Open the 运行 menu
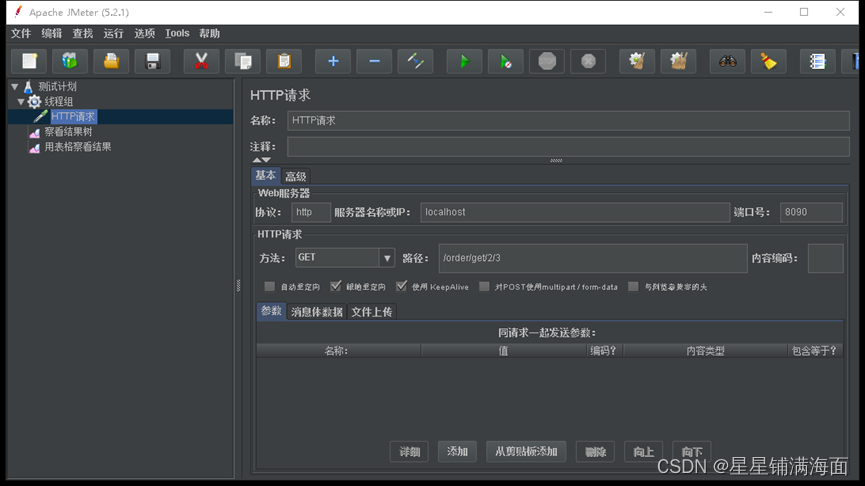865x486 pixels. click(x=114, y=34)
